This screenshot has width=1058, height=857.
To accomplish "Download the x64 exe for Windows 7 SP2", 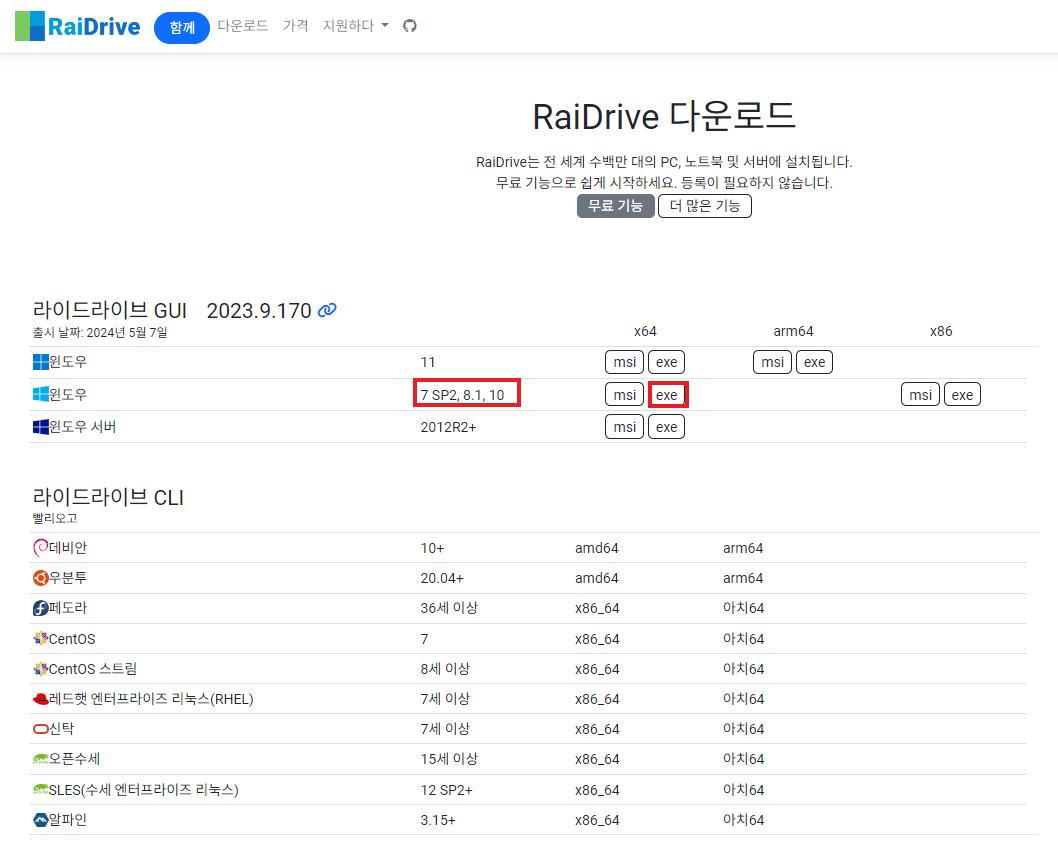I will coord(666,394).
